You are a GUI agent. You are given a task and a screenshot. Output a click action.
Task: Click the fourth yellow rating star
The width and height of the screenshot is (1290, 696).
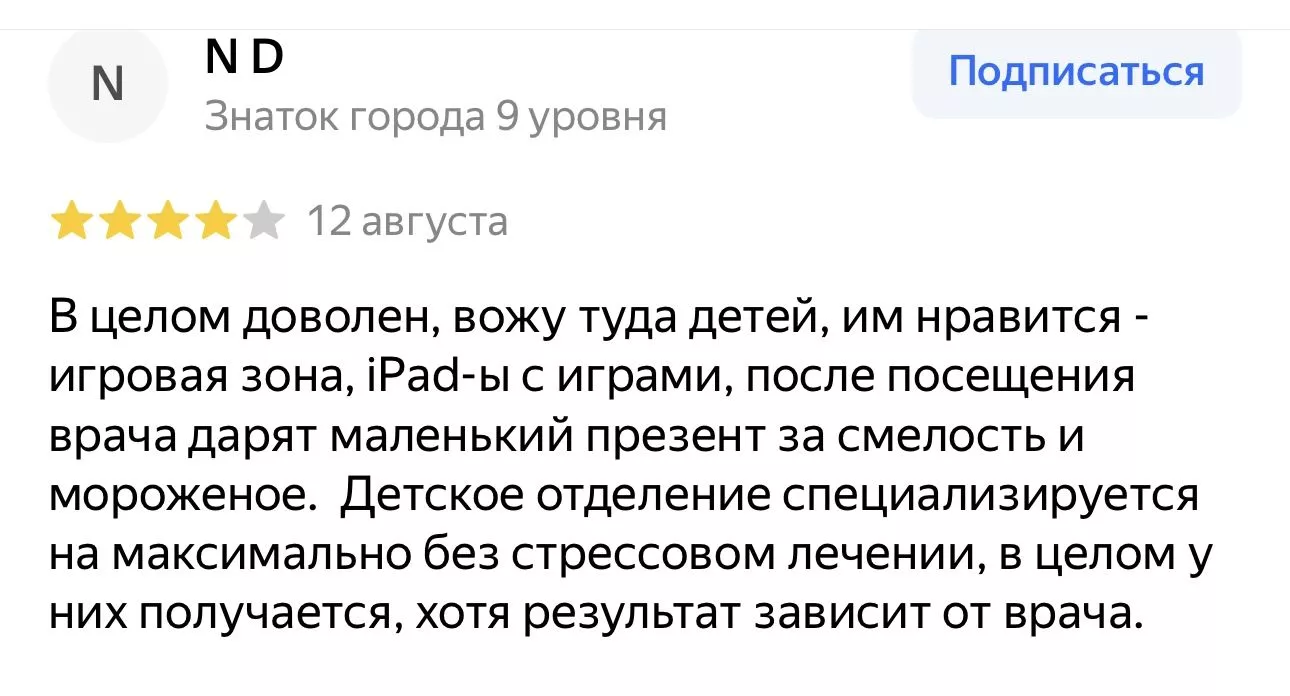coord(214,222)
